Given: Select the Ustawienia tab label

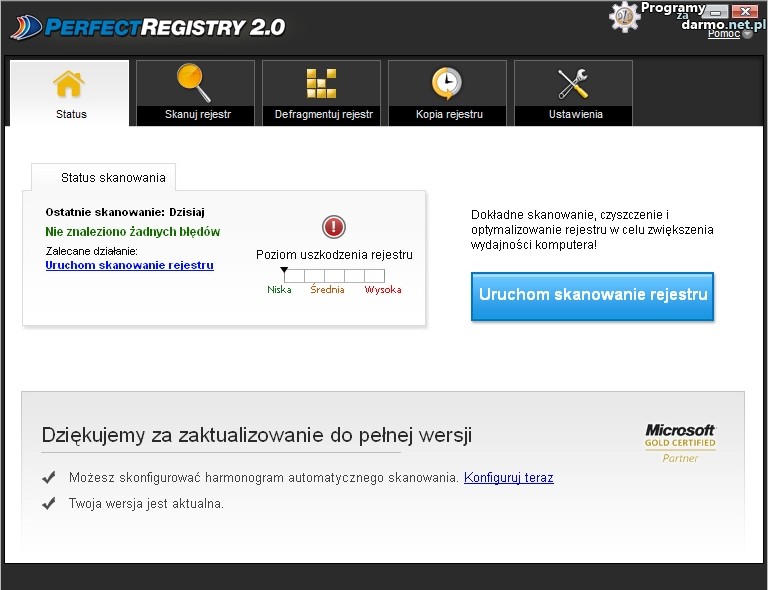Looking at the screenshot, I should coord(575,114).
